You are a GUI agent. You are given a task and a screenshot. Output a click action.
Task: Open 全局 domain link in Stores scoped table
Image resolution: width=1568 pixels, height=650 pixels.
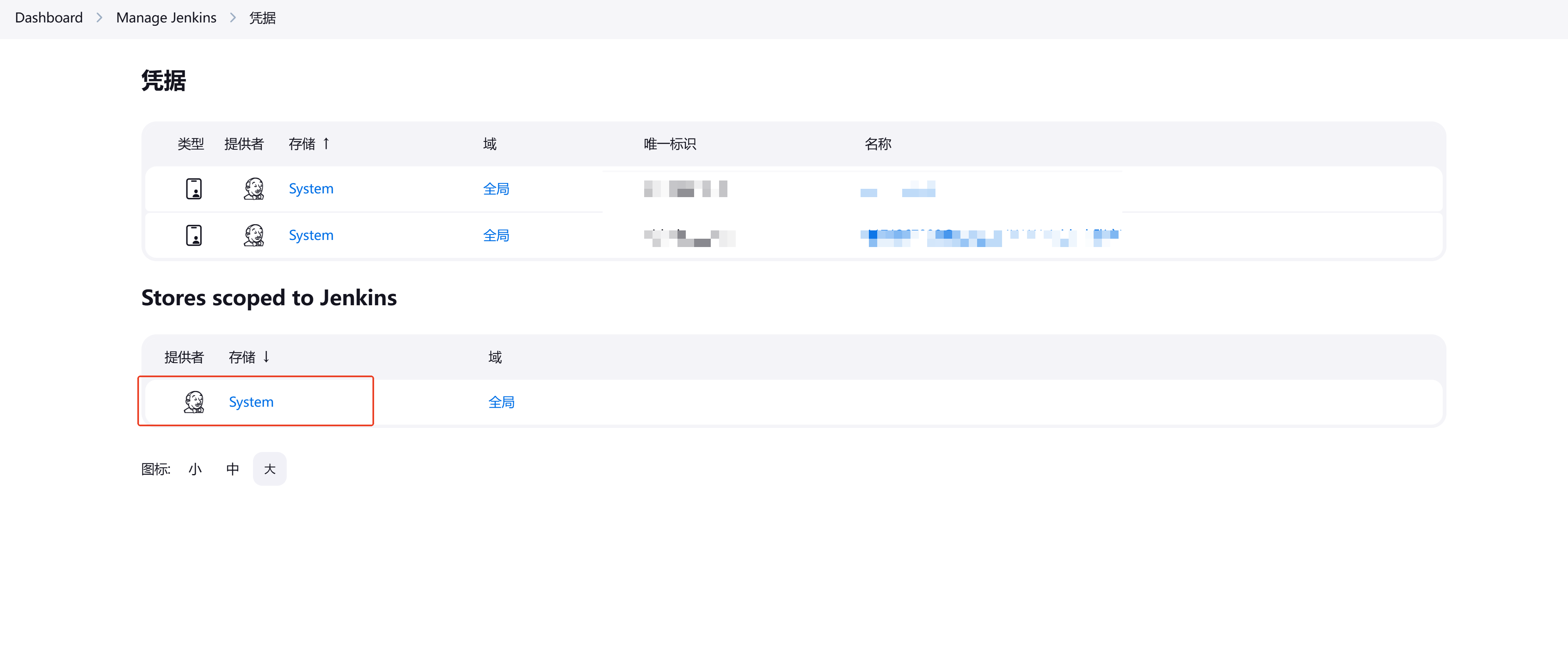tap(501, 402)
